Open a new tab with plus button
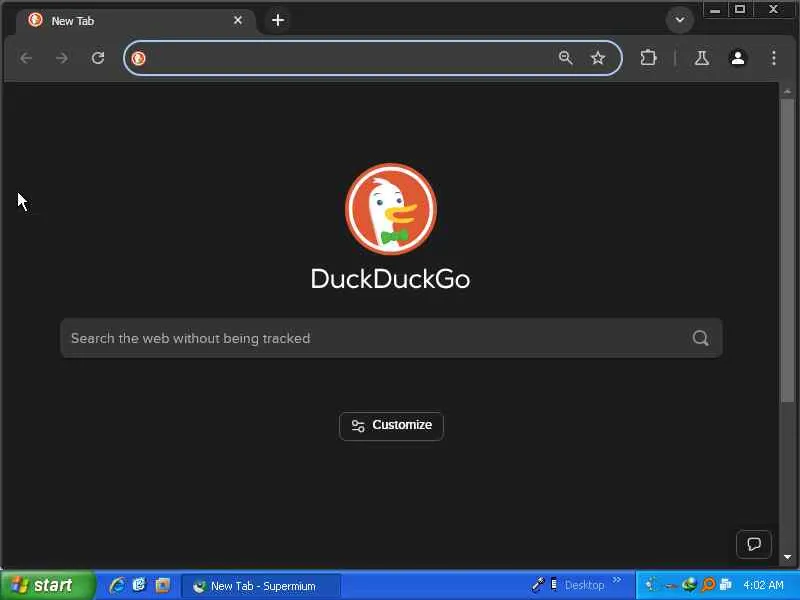Screen dimensions: 800x600 tap(278, 20)
